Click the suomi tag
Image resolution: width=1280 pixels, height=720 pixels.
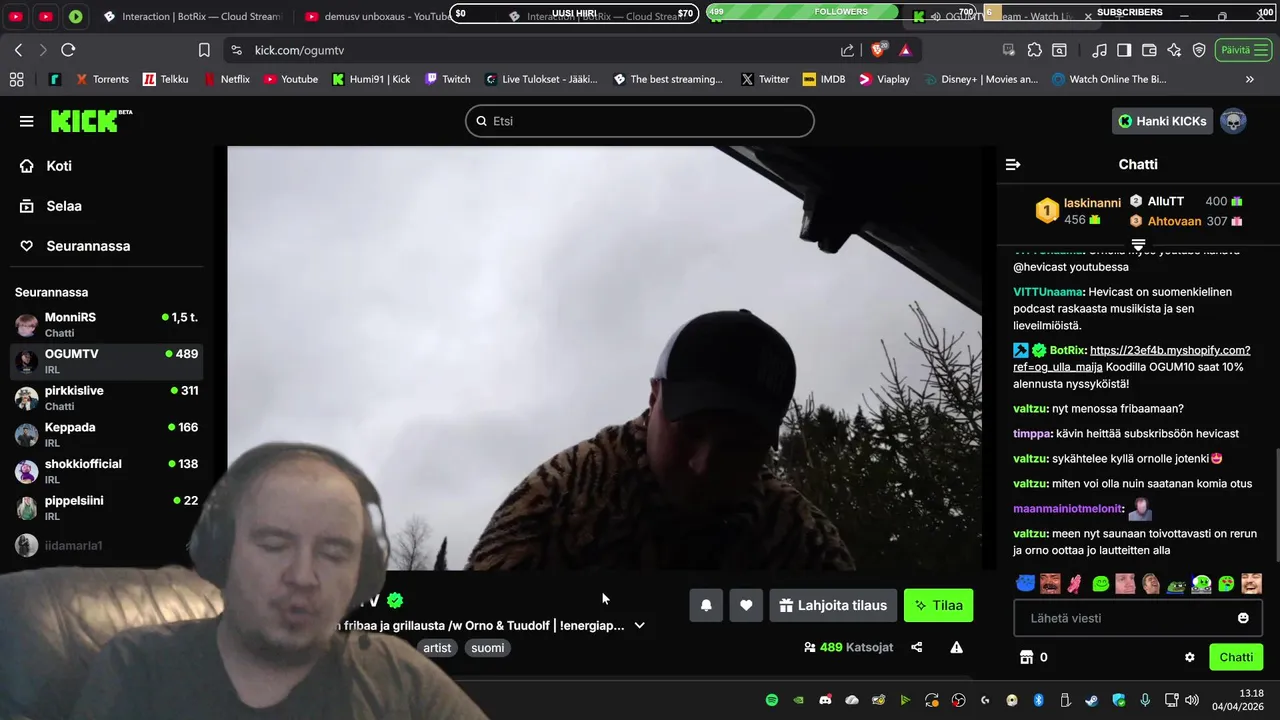pos(488,648)
